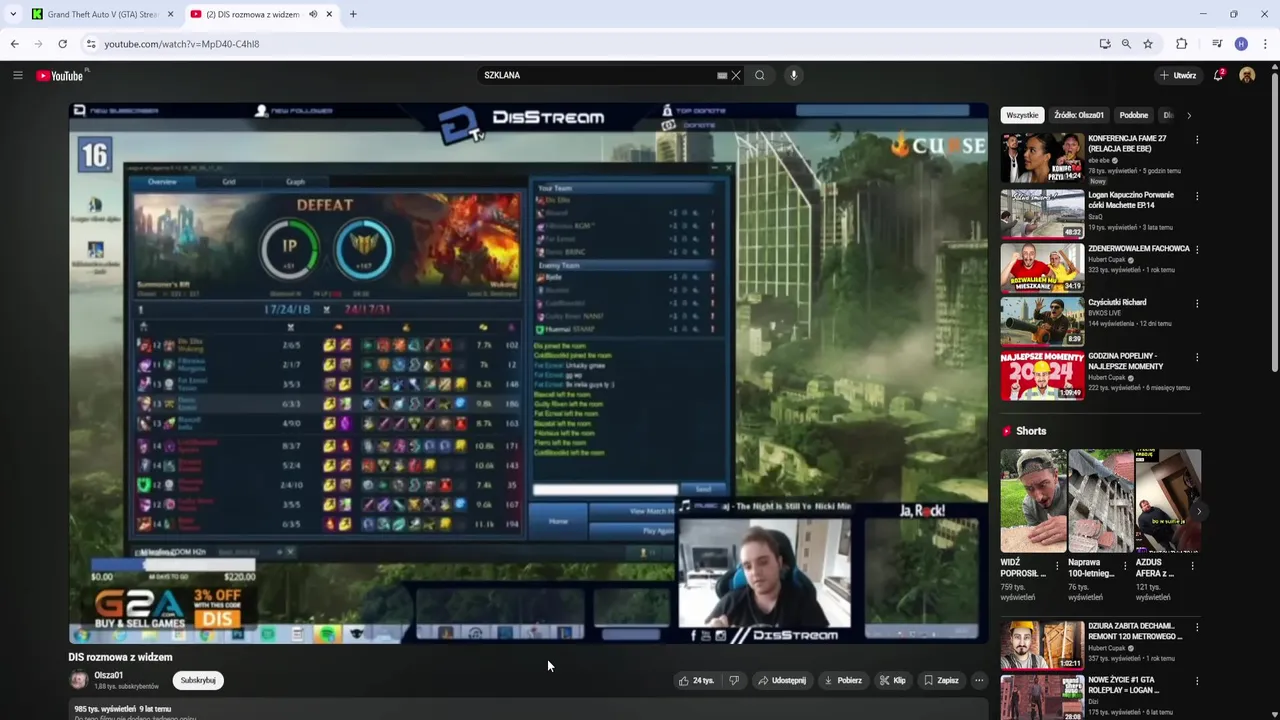Open KONFERENCJA FAME 27 video thumbnail
The width and height of the screenshot is (1280, 720).
1042,157
